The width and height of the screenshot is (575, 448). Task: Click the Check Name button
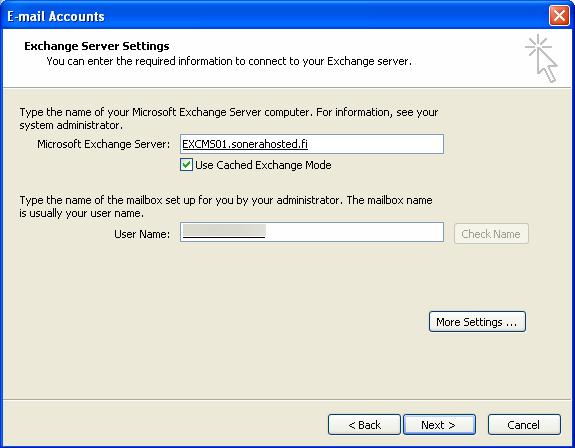pyautogui.click(x=491, y=234)
